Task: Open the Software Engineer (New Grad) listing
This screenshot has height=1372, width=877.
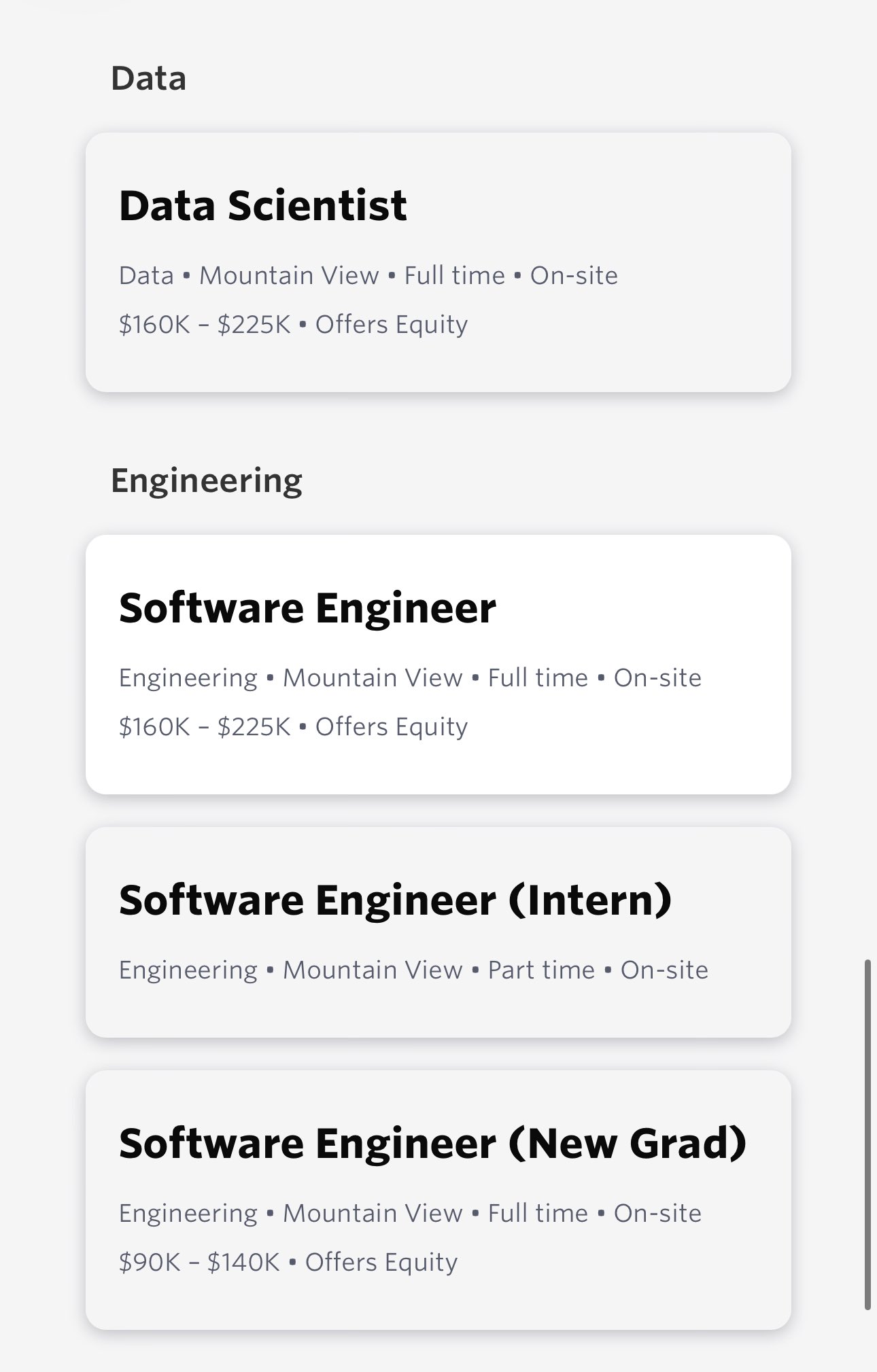Action: point(432,1143)
